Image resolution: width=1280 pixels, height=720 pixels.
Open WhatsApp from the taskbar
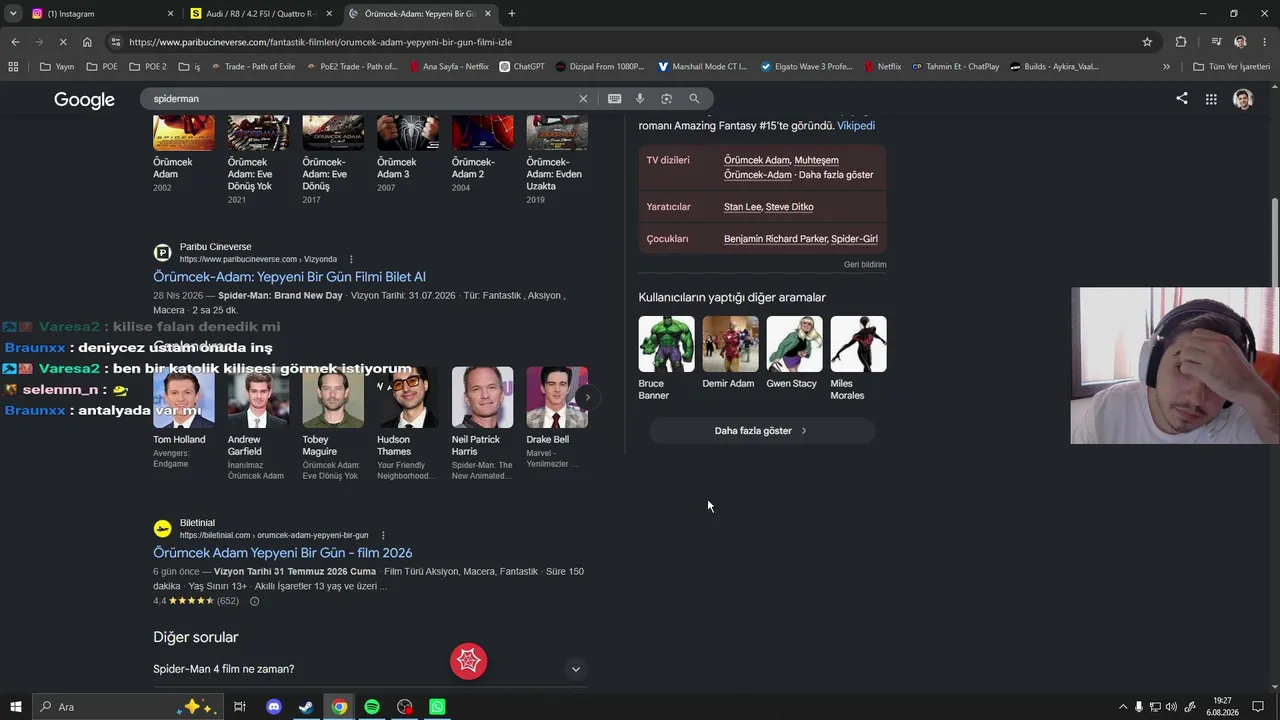point(437,707)
